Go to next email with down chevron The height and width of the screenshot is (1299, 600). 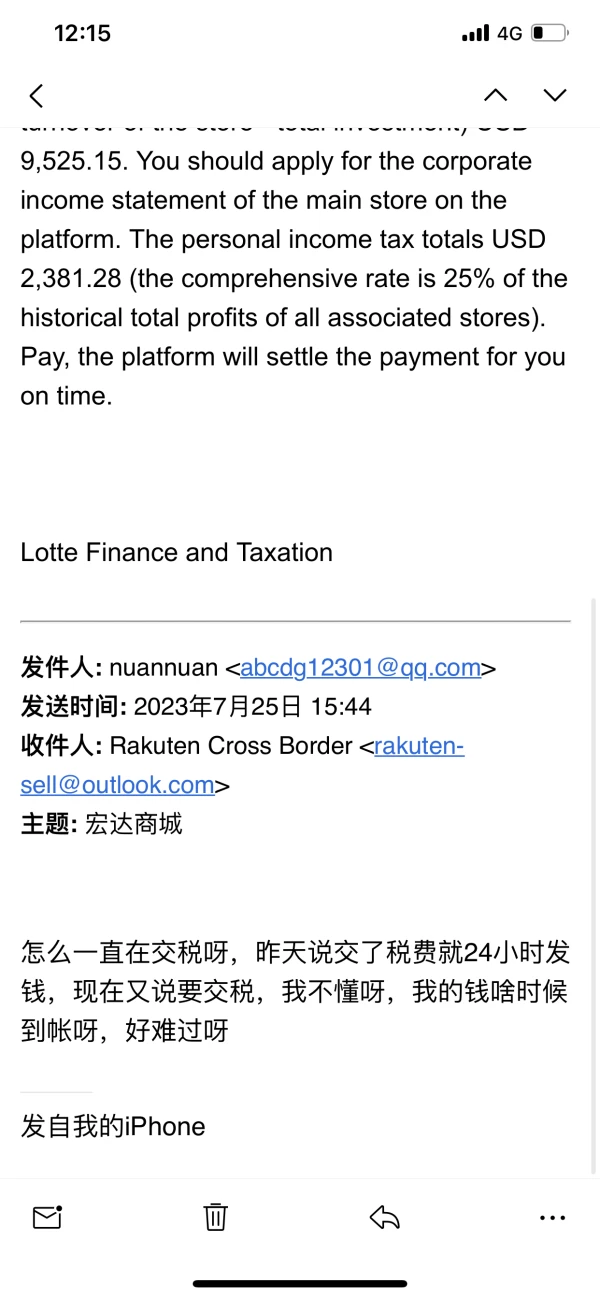pyautogui.click(x=555, y=95)
